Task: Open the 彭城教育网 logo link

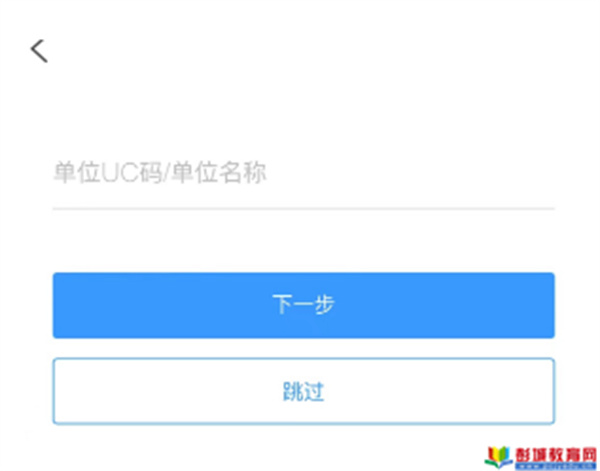Action: pos(541,458)
